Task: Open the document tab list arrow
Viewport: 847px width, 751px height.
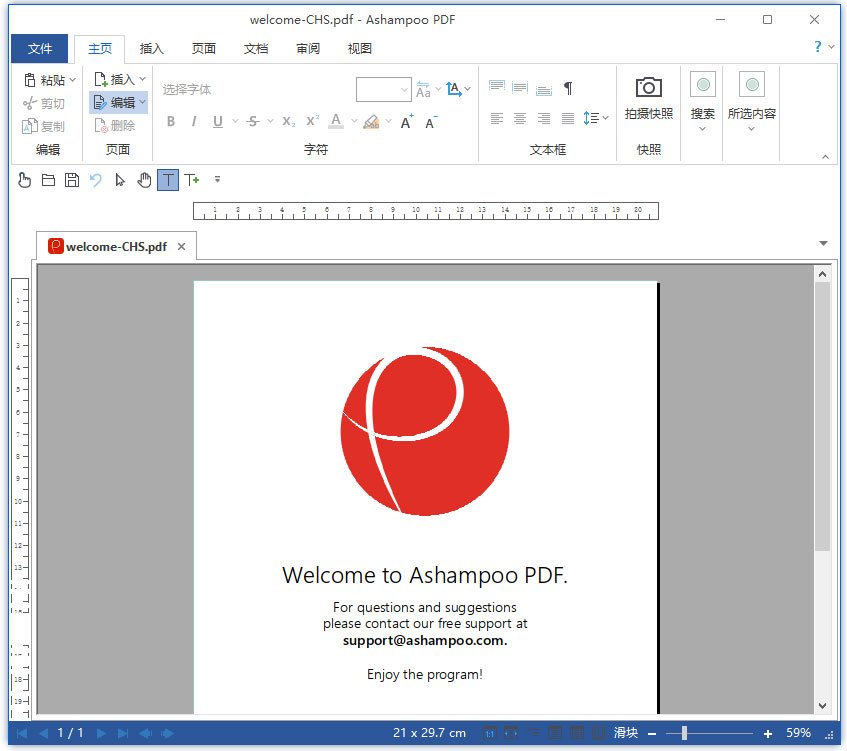Action: point(823,243)
